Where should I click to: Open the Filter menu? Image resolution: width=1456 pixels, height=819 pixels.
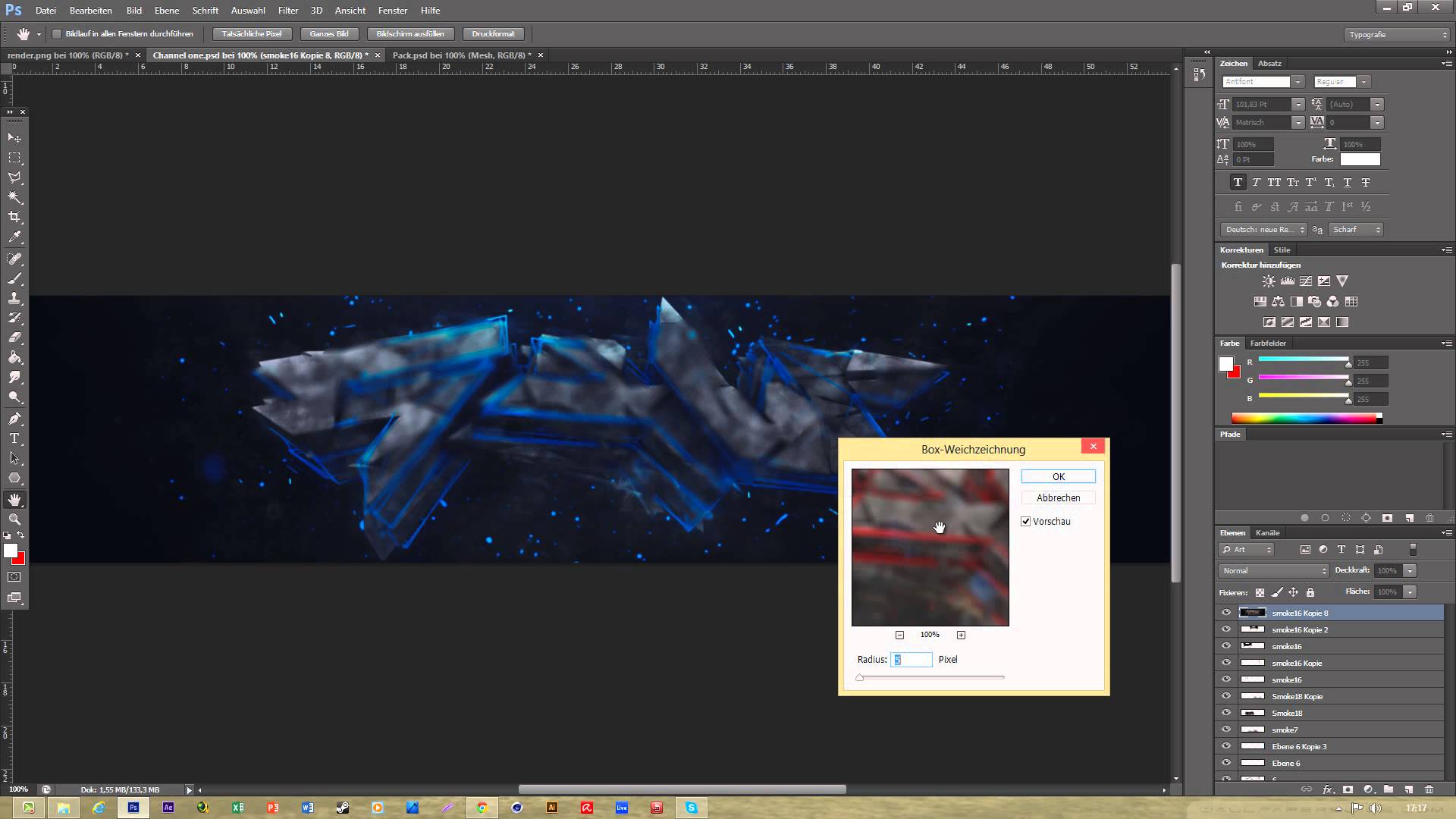pyautogui.click(x=287, y=10)
